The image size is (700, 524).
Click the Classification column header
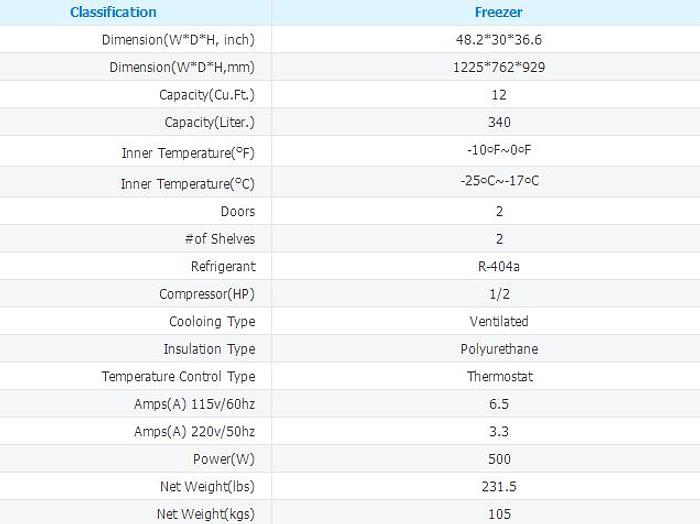click(113, 12)
